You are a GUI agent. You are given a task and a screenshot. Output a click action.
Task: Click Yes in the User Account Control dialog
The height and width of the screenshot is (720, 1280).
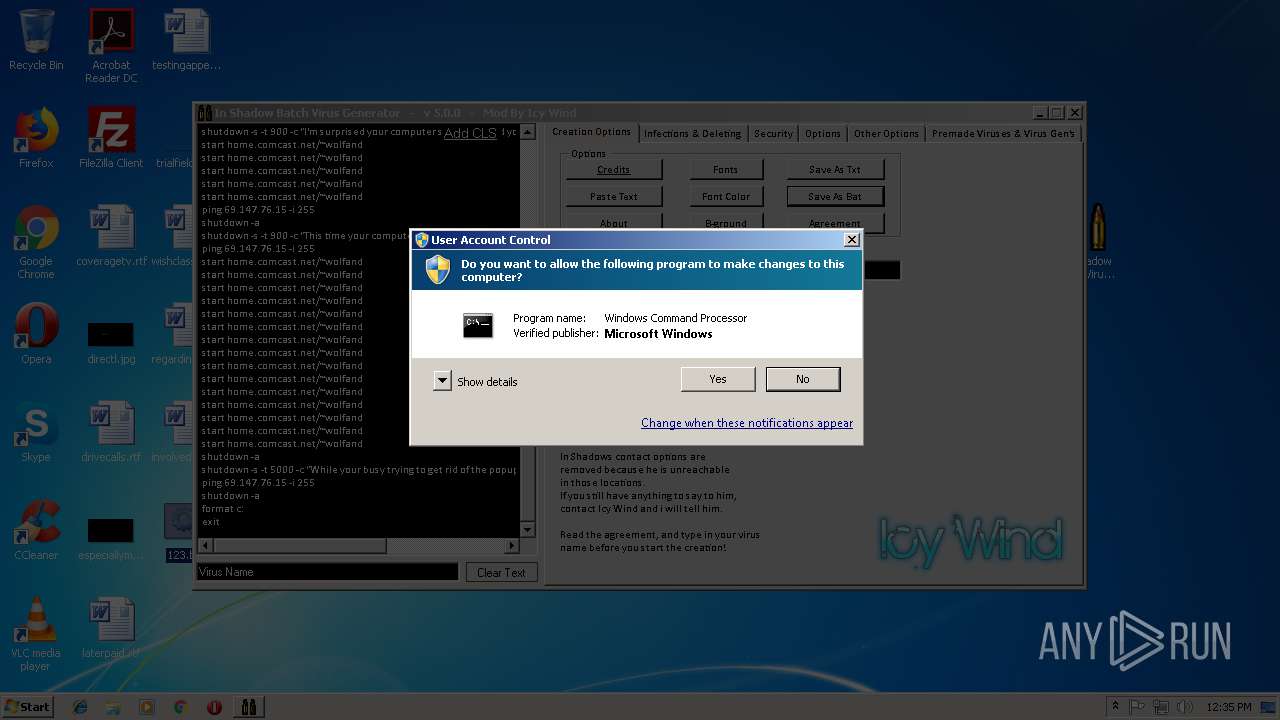[x=718, y=379]
